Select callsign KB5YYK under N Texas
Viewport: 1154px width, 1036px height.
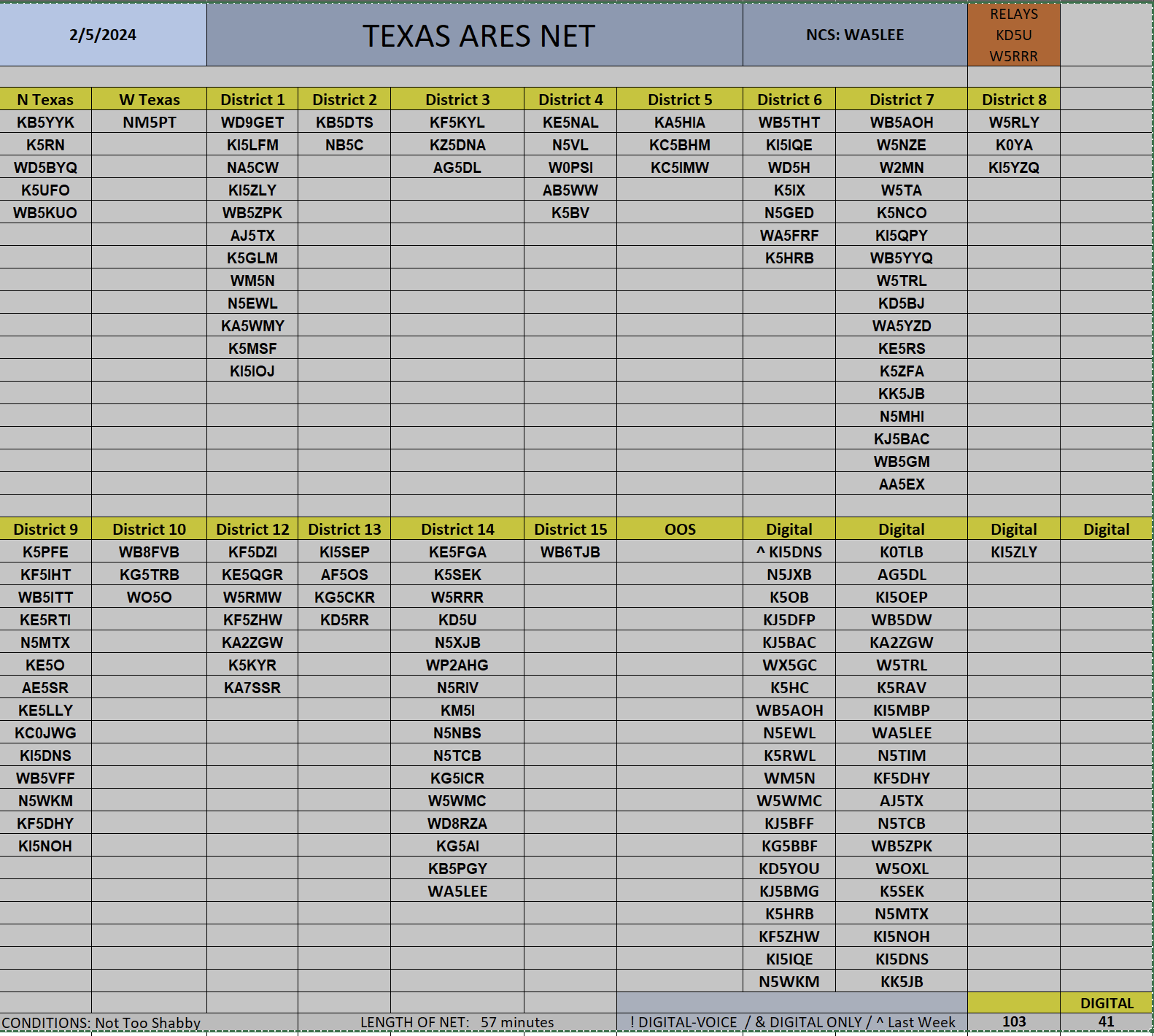click(x=45, y=122)
